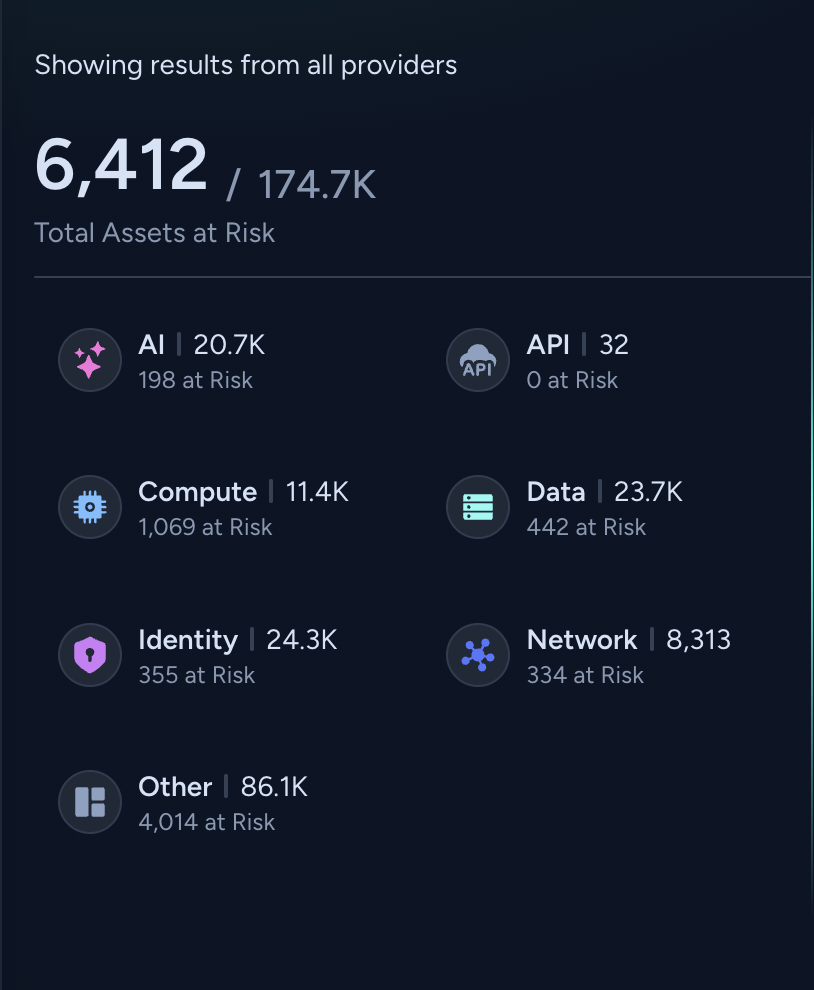
Task: Select '1,069 at Risk' under Compute
Action: click(205, 527)
